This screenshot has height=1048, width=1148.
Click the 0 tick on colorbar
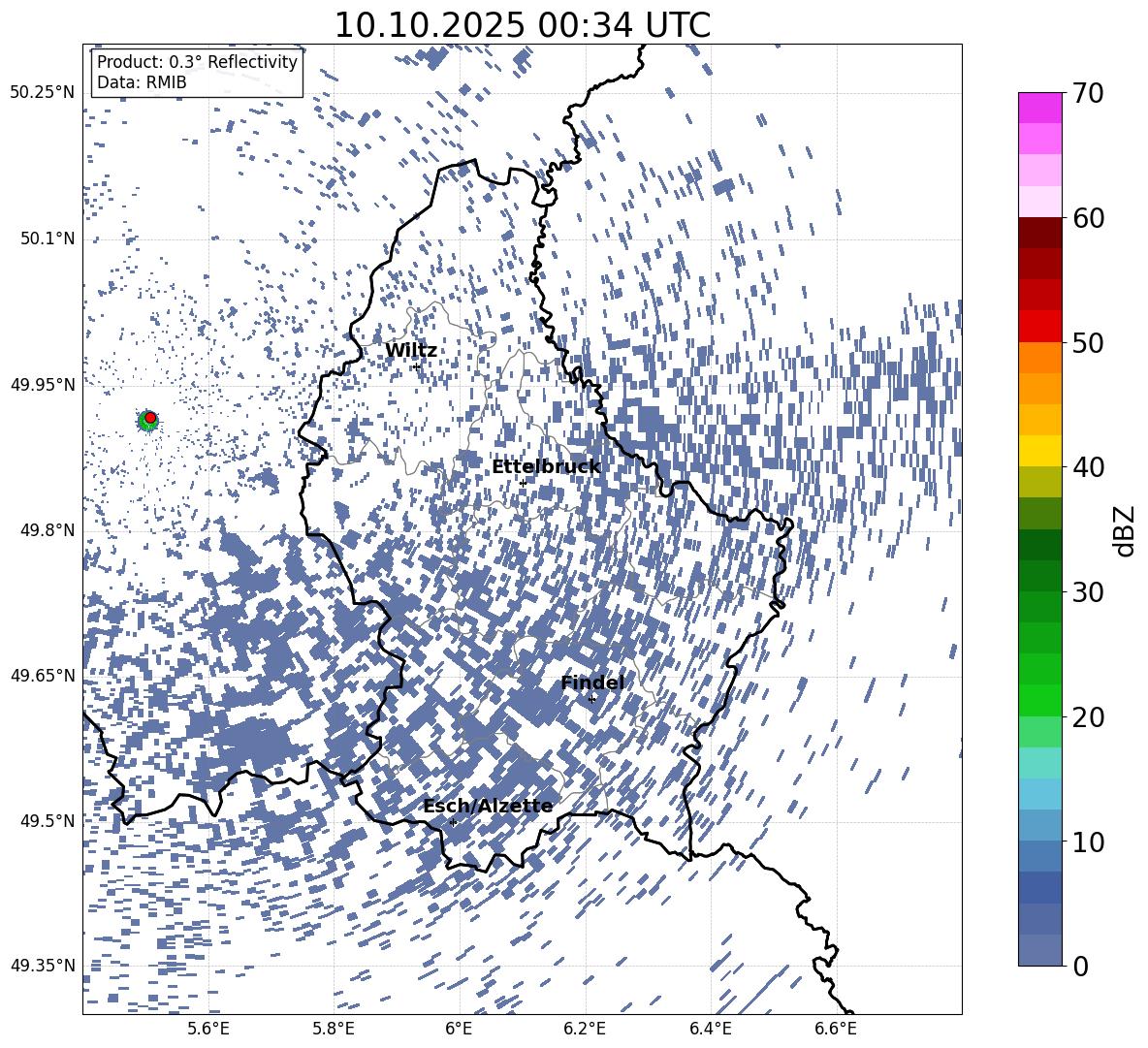1080,966
